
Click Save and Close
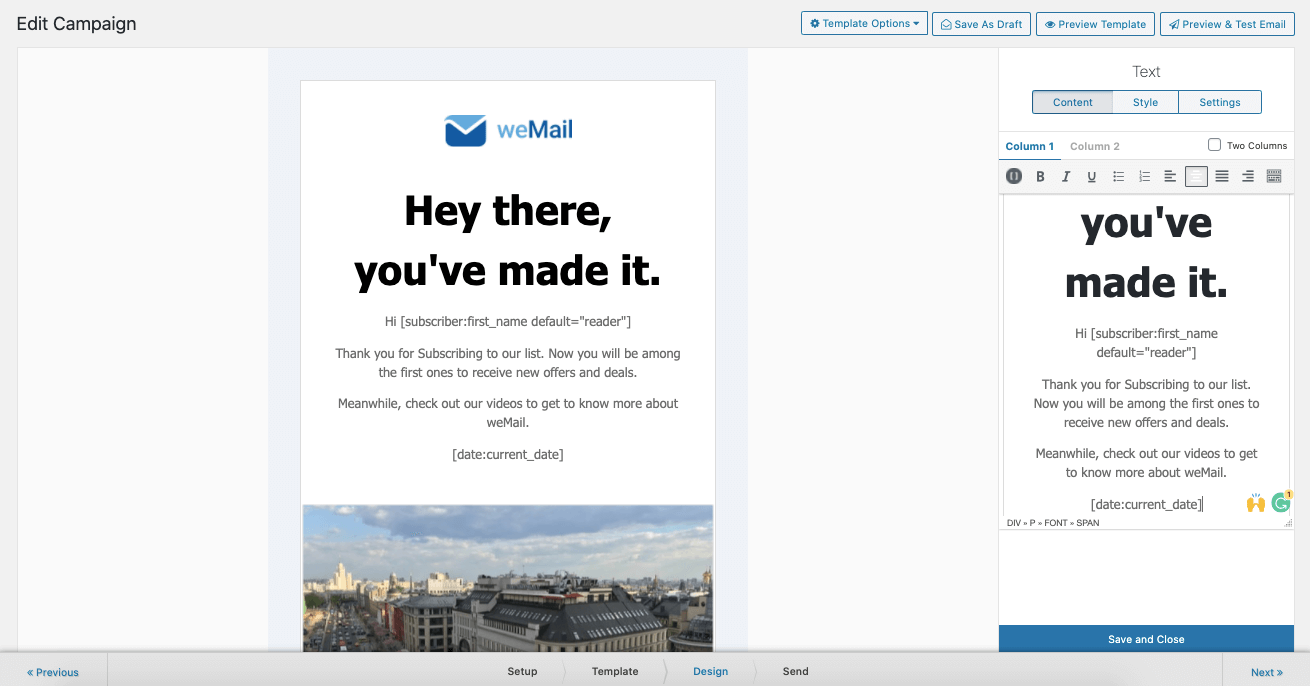1146,639
